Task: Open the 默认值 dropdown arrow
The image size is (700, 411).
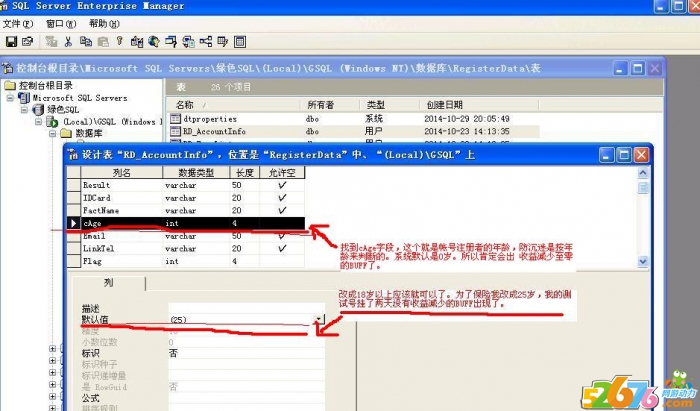Action: pos(319,320)
